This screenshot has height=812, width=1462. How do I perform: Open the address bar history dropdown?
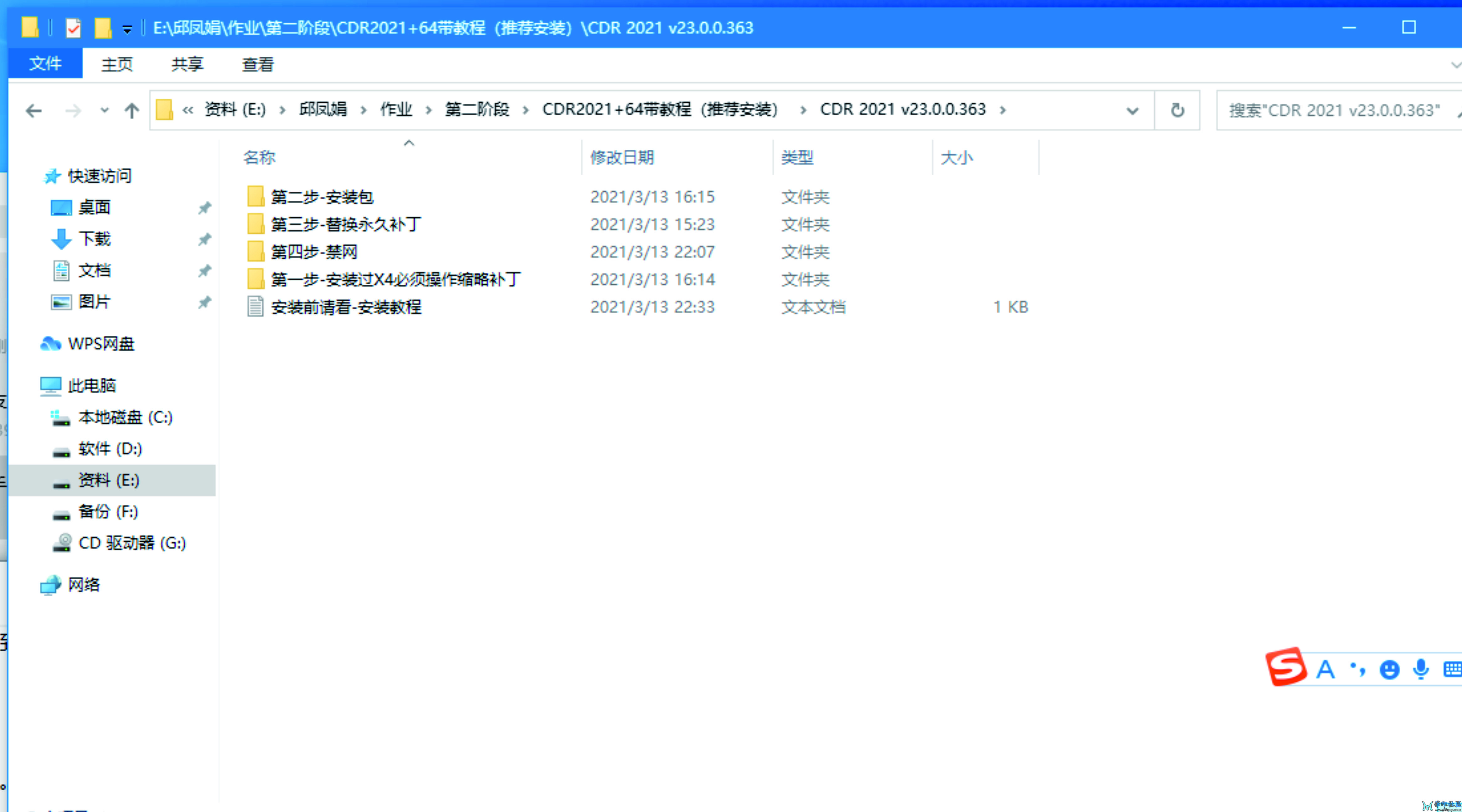pos(1132,111)
